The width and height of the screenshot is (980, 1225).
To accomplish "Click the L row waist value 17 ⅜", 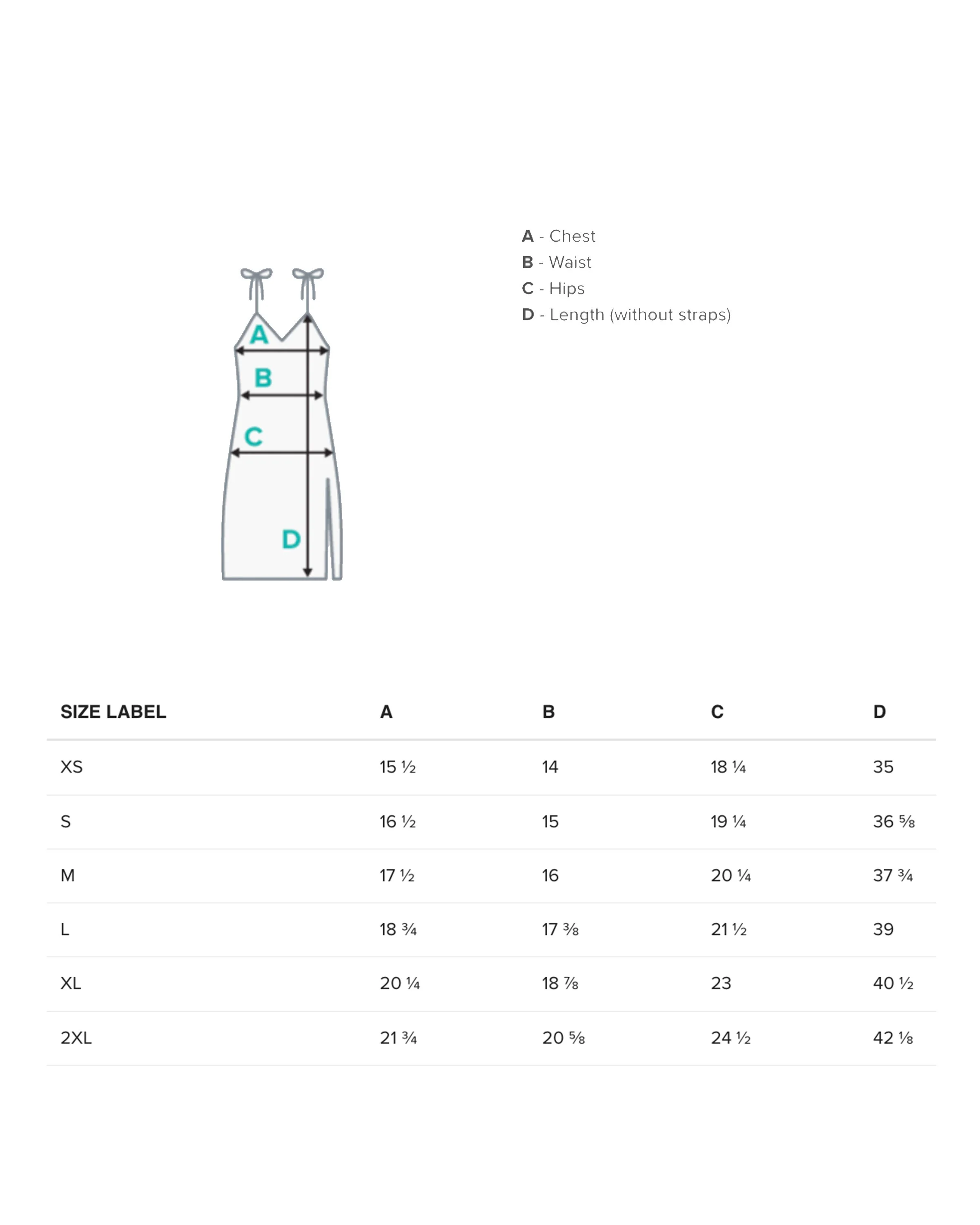I will [x=560, y=929].
